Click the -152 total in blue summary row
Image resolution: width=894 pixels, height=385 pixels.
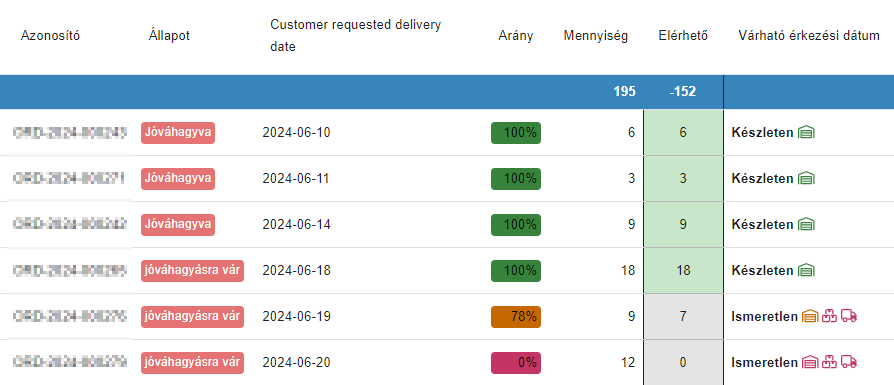[683, 91]
